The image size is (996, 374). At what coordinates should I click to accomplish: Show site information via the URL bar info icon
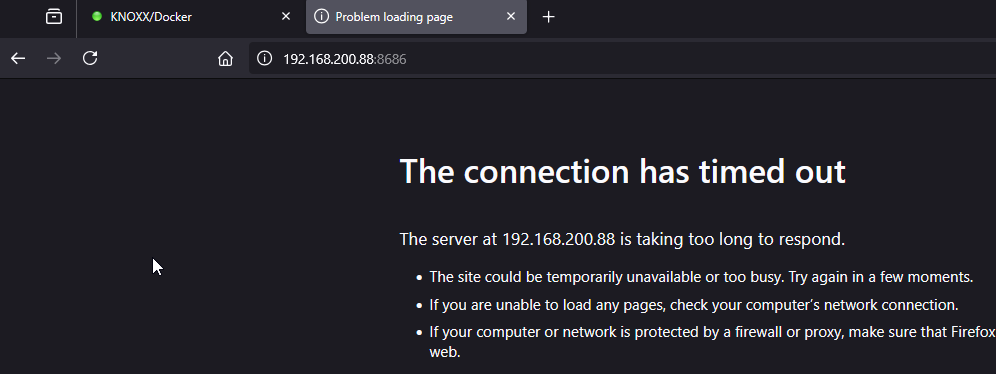264,58
